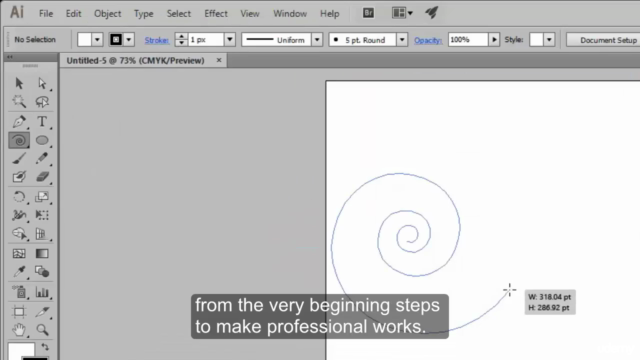
Task: Click the opacity 100% field
Action: (468, 40)
